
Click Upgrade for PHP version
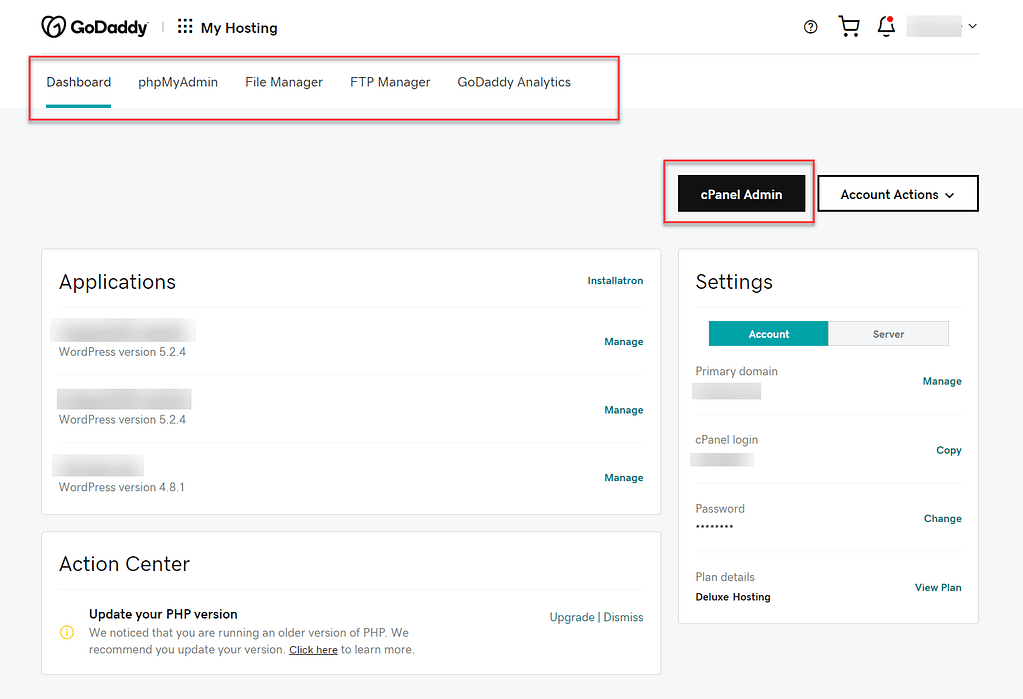pyautogui.click(x=571, y=617)
